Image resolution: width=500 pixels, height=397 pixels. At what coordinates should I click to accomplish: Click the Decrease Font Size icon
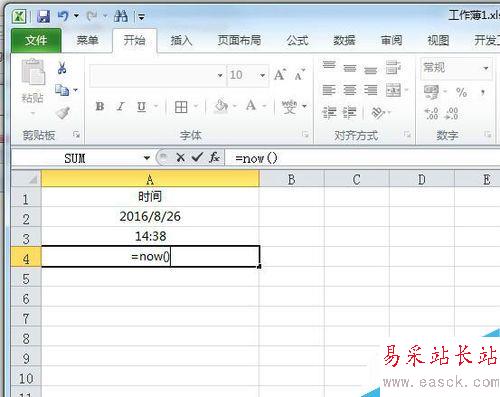pyautogui.click(x=300, y=75)
